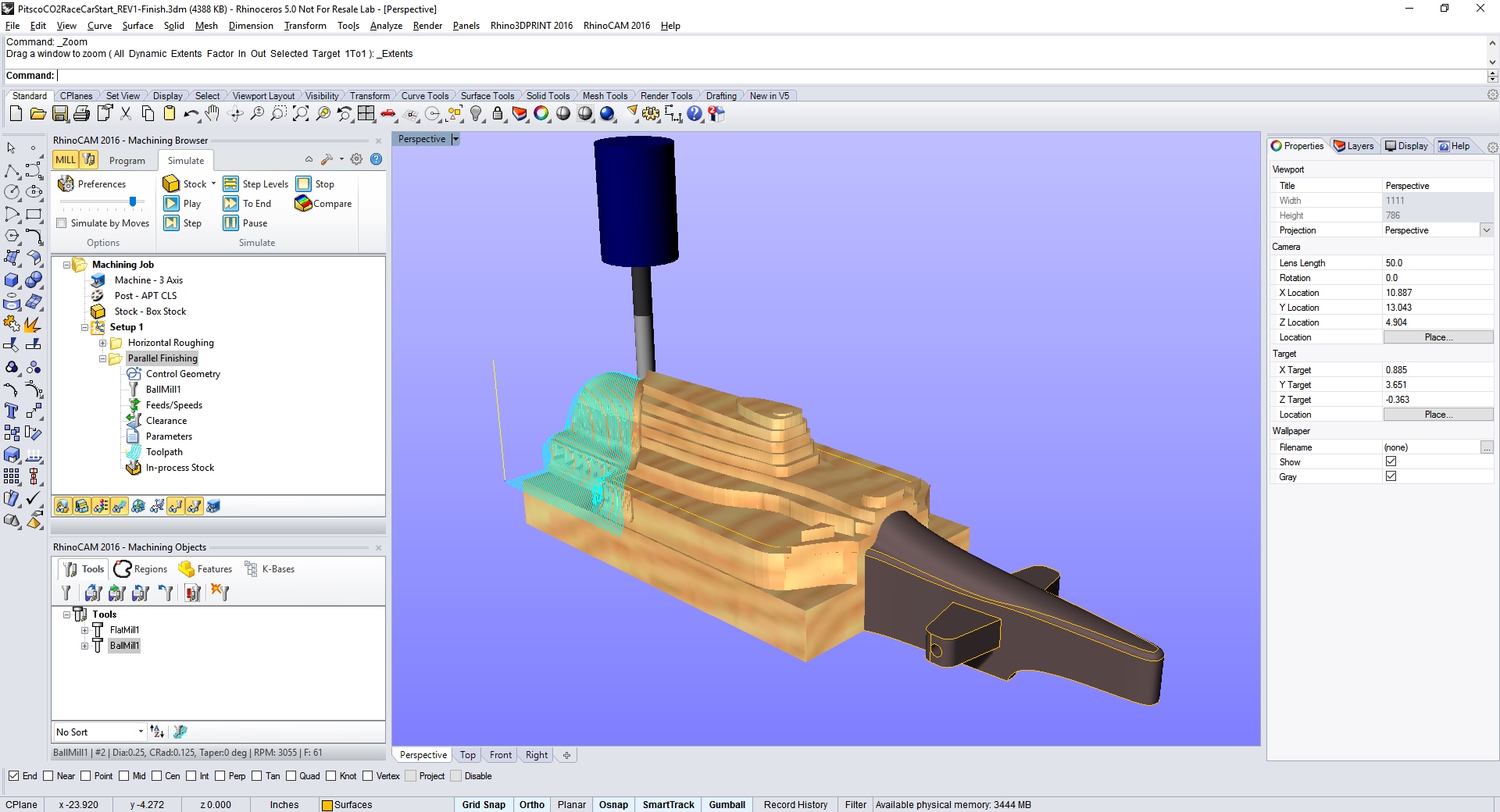Click the Print icon in toolbar

pos(81,114)
